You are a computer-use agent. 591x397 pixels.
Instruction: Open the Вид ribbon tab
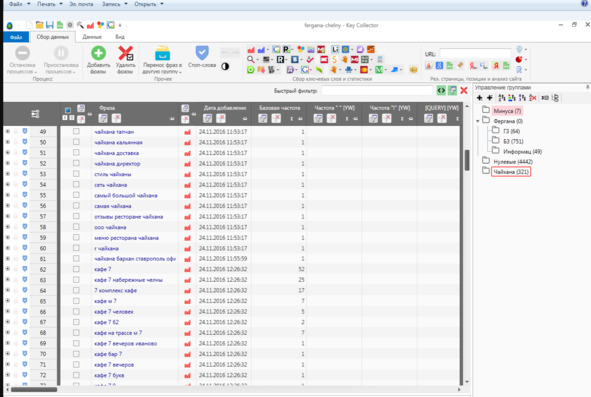tap(120, 37)
